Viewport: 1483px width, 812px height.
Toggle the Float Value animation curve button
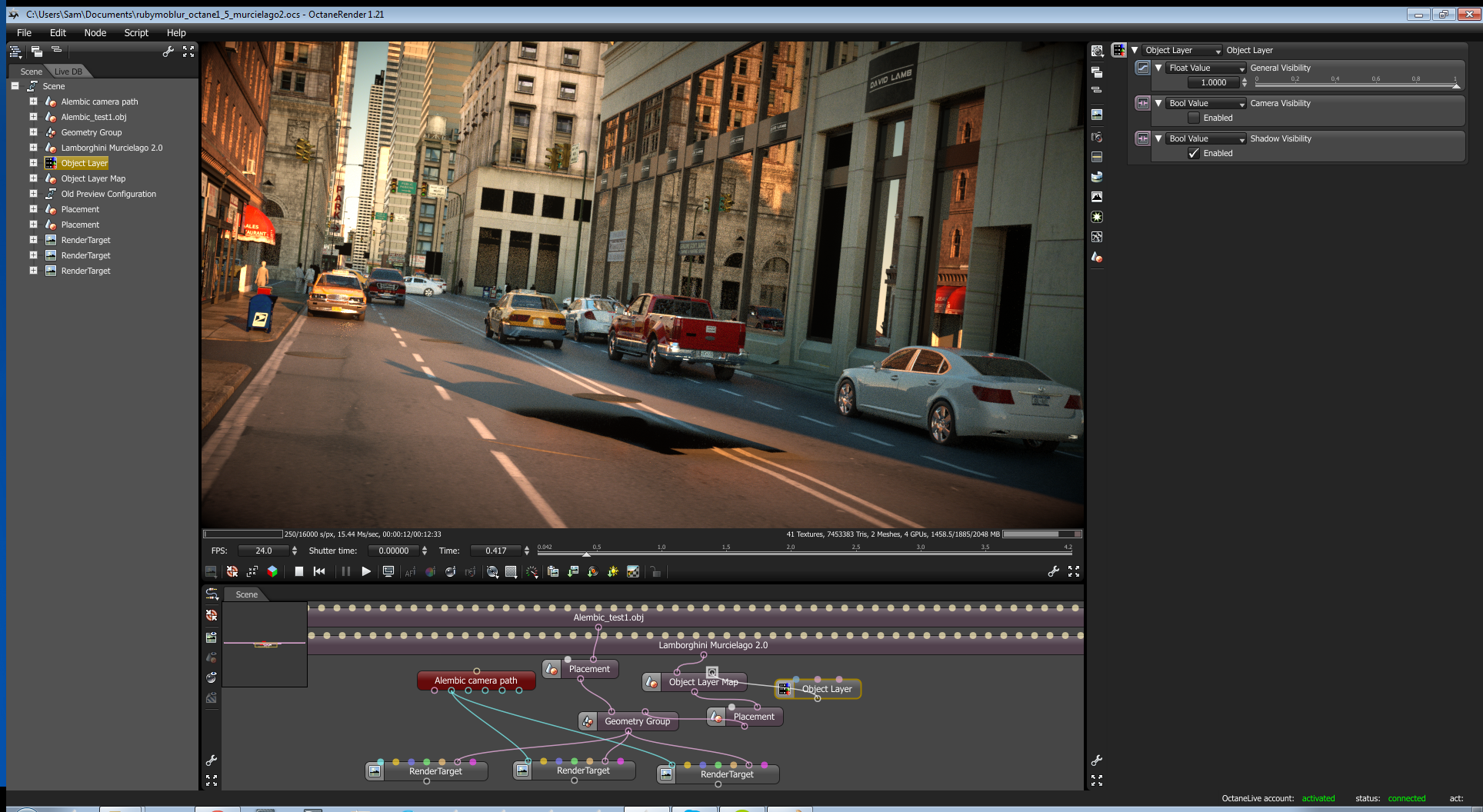point(1143,68)
